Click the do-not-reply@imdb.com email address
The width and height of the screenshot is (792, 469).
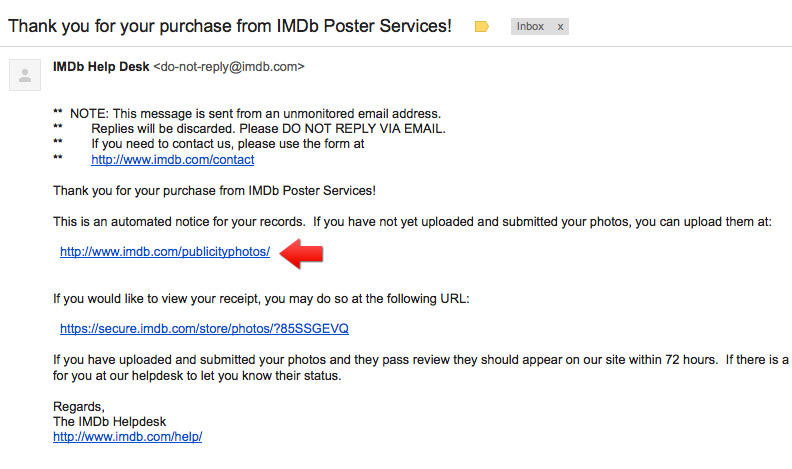point(229,67)
